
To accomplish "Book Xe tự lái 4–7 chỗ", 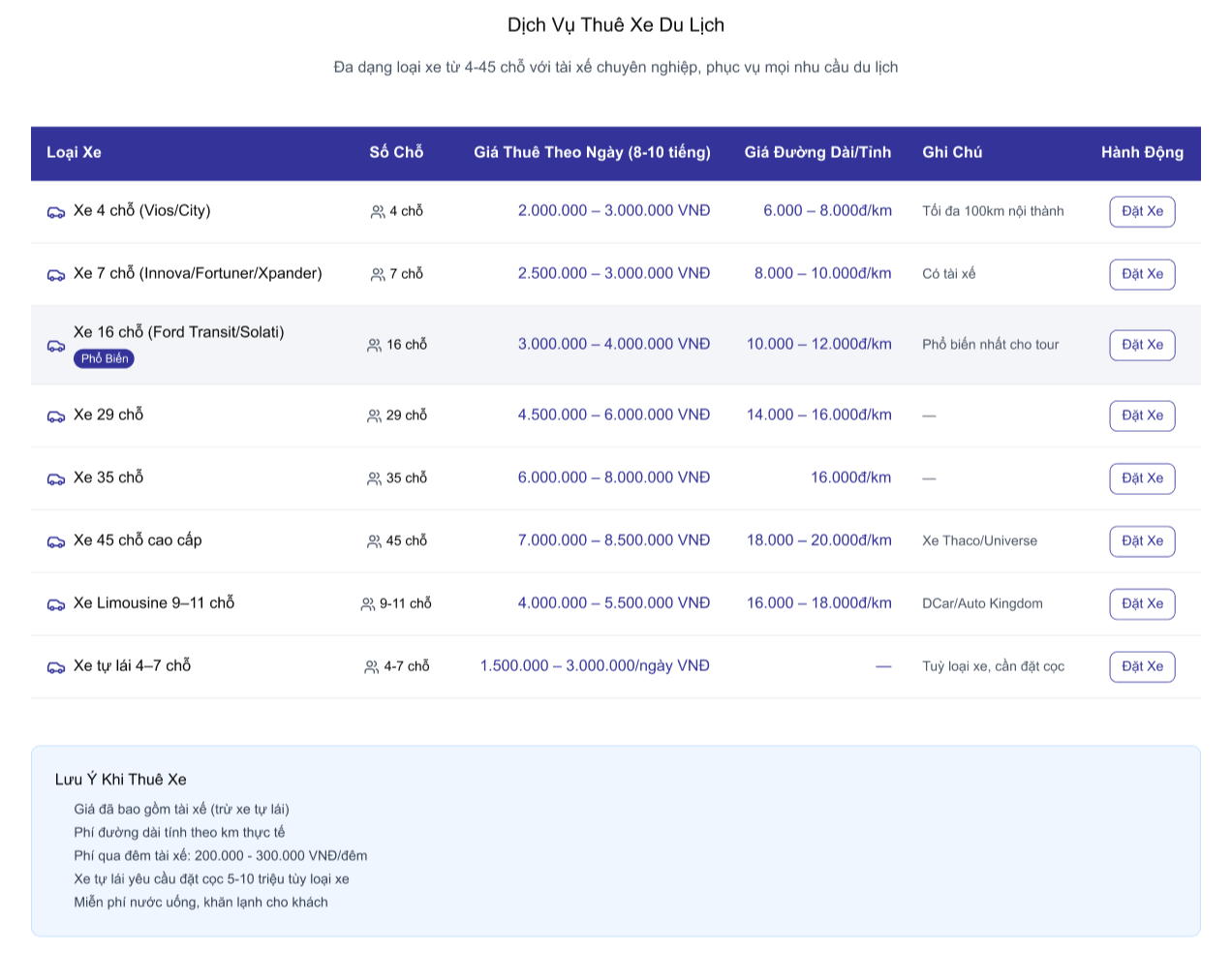I will (x=1142, y=666).
